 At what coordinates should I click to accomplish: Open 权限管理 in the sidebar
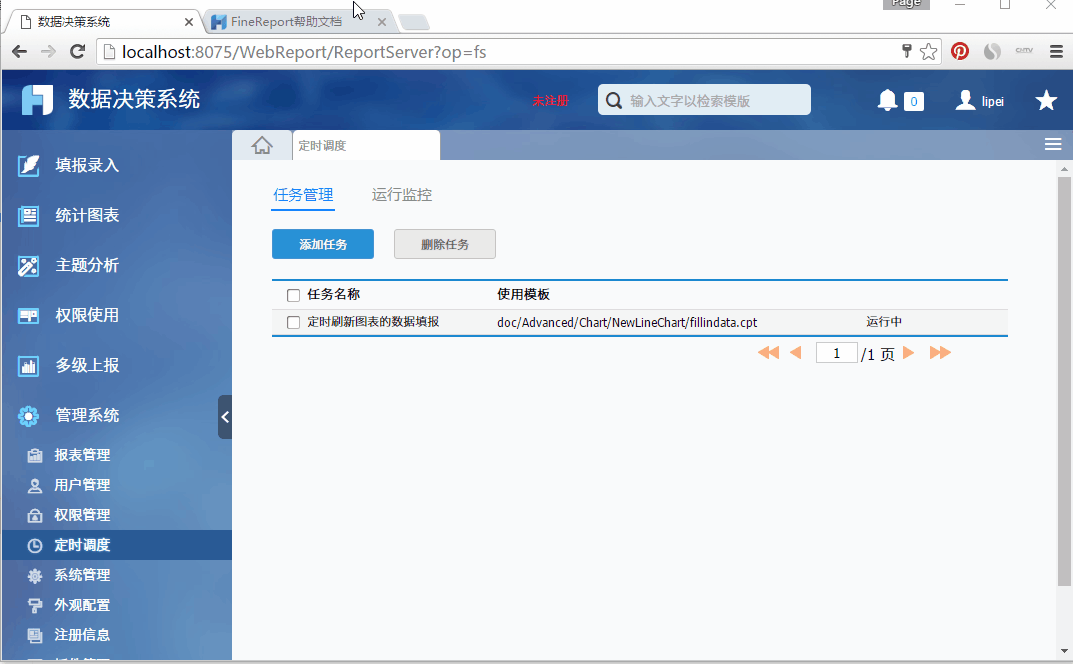[x=82, y=515]
